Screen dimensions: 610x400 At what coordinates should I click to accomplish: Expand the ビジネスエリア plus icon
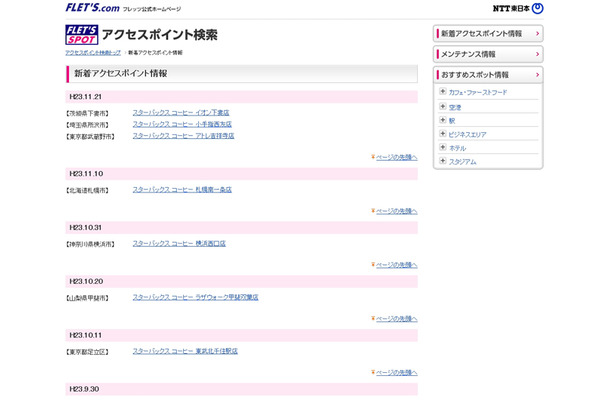pos(442,133)
